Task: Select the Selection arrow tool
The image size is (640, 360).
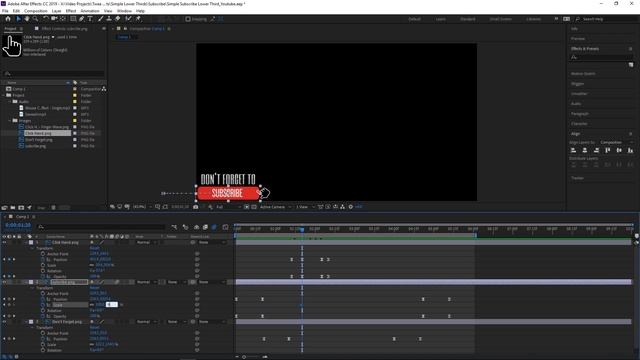Action: [x=18, y=19]
